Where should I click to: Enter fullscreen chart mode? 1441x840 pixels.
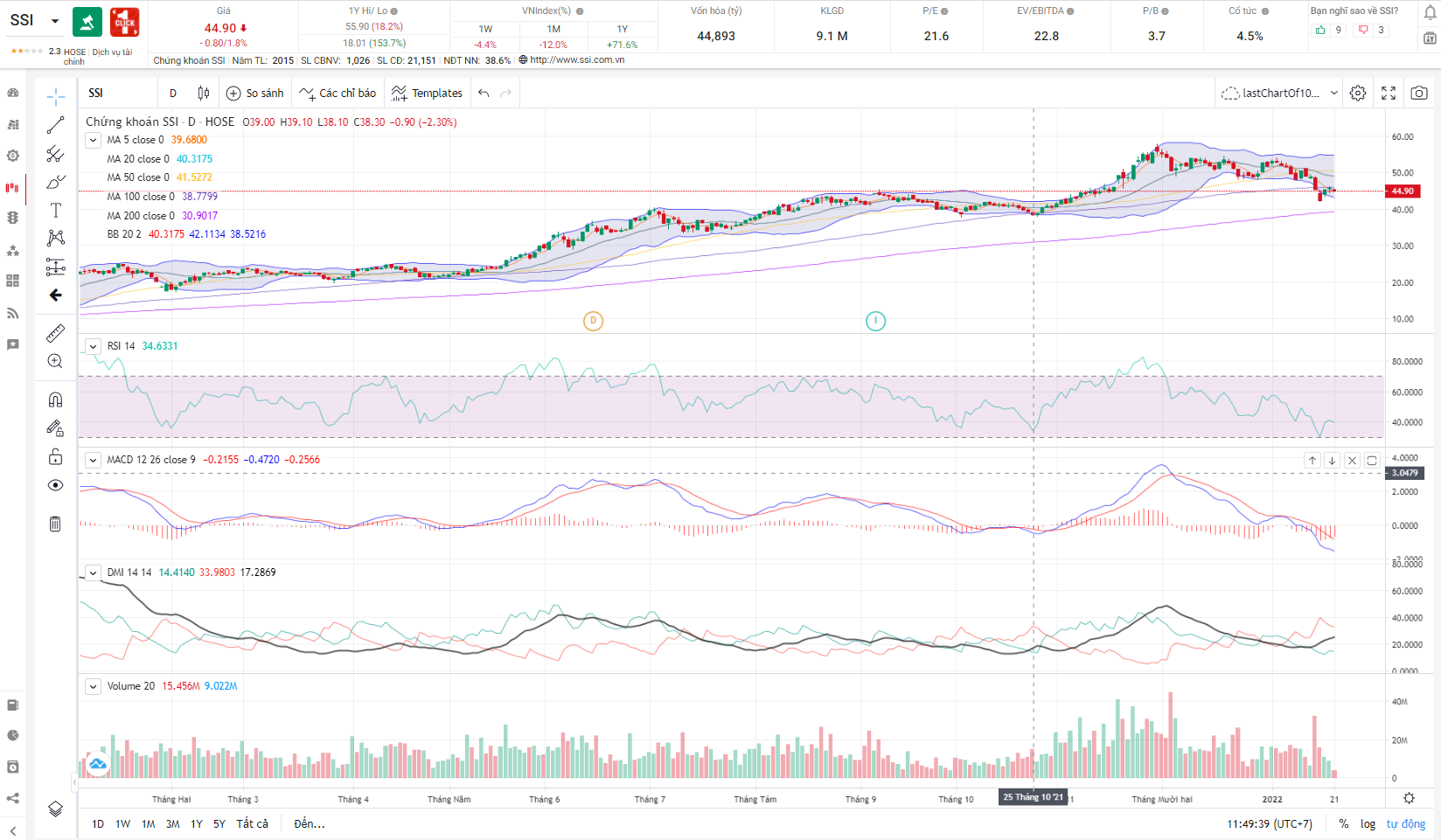[1389, 93]
